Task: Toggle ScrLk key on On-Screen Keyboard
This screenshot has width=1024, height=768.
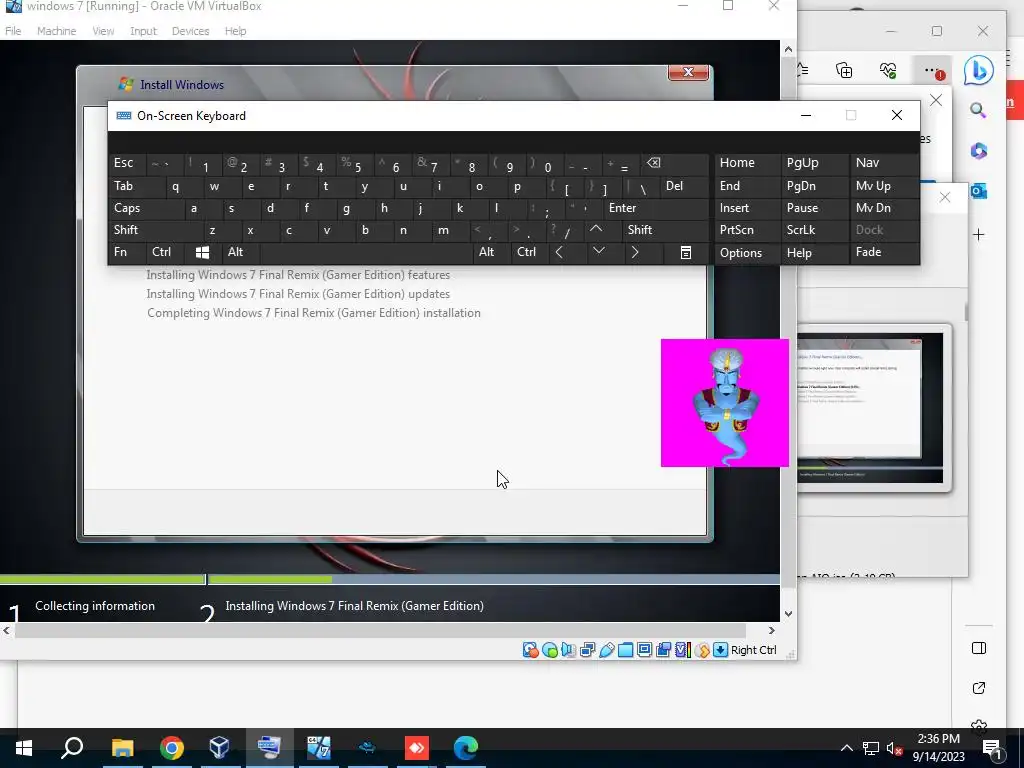Action: pos(814,230)
